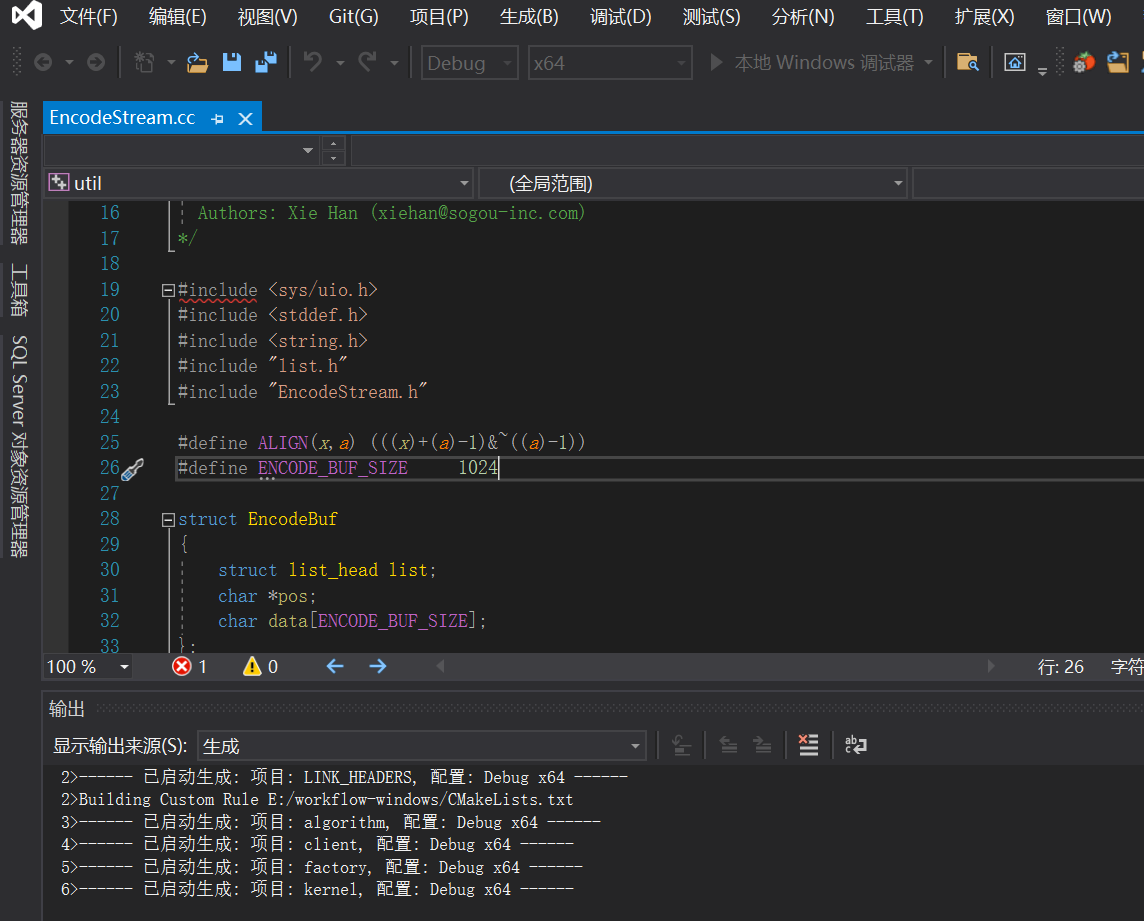Open the 100% zoom level selector
Screen dimensions: 1144x921
tap(86, 666)
